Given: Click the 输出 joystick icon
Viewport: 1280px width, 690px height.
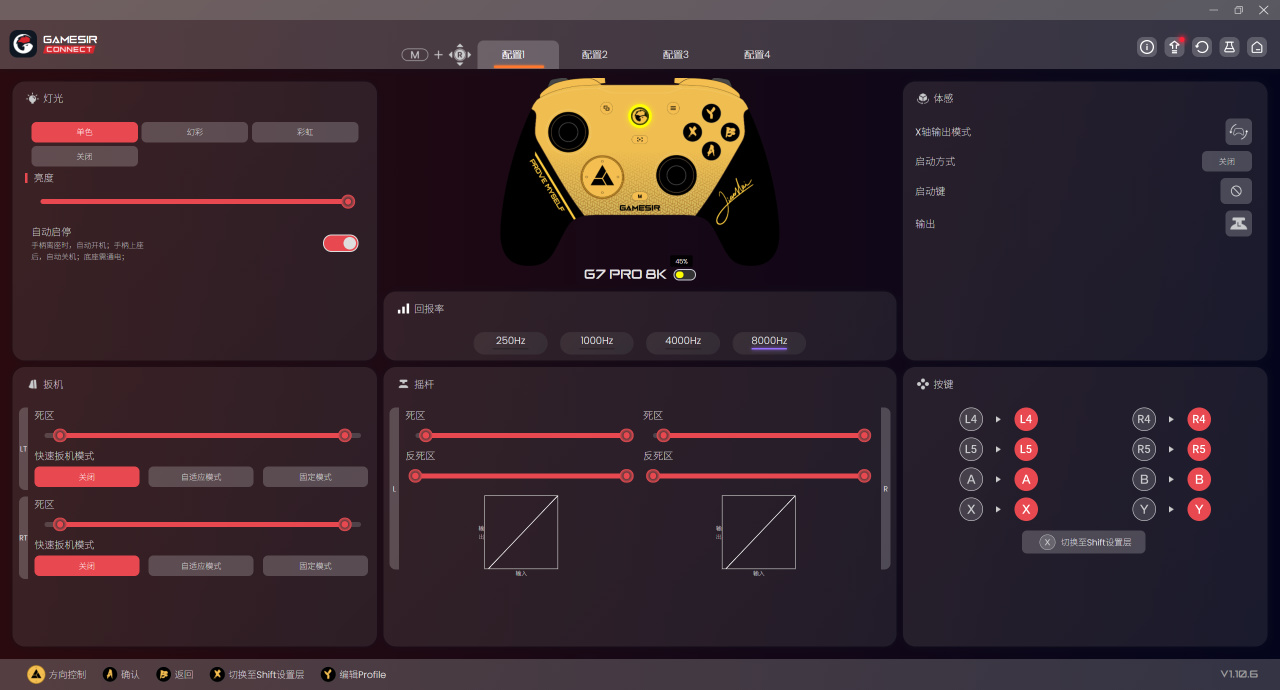Looking at the screenshot, I should pos(1239,223).
